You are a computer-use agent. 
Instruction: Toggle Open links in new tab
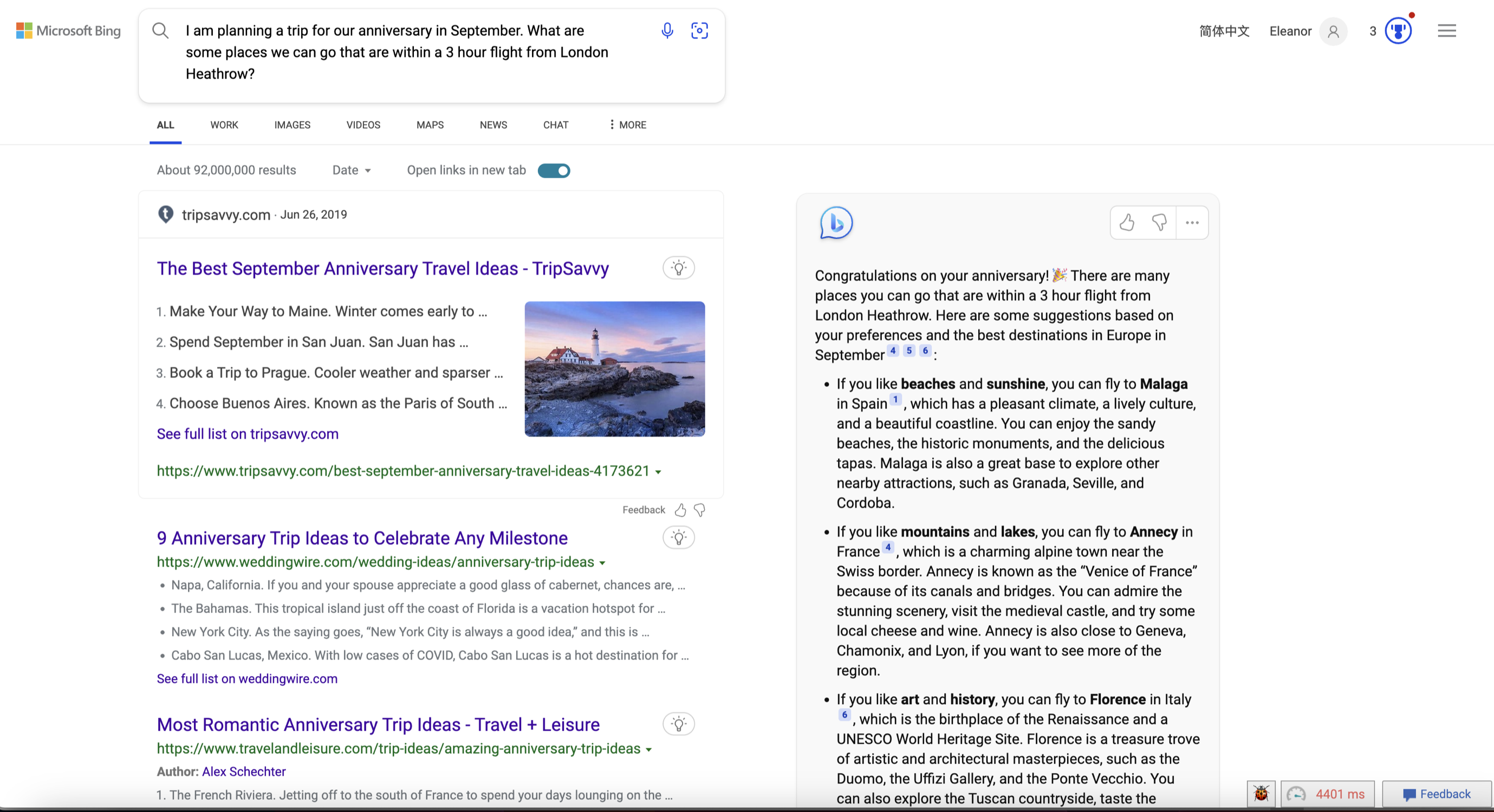553,171
